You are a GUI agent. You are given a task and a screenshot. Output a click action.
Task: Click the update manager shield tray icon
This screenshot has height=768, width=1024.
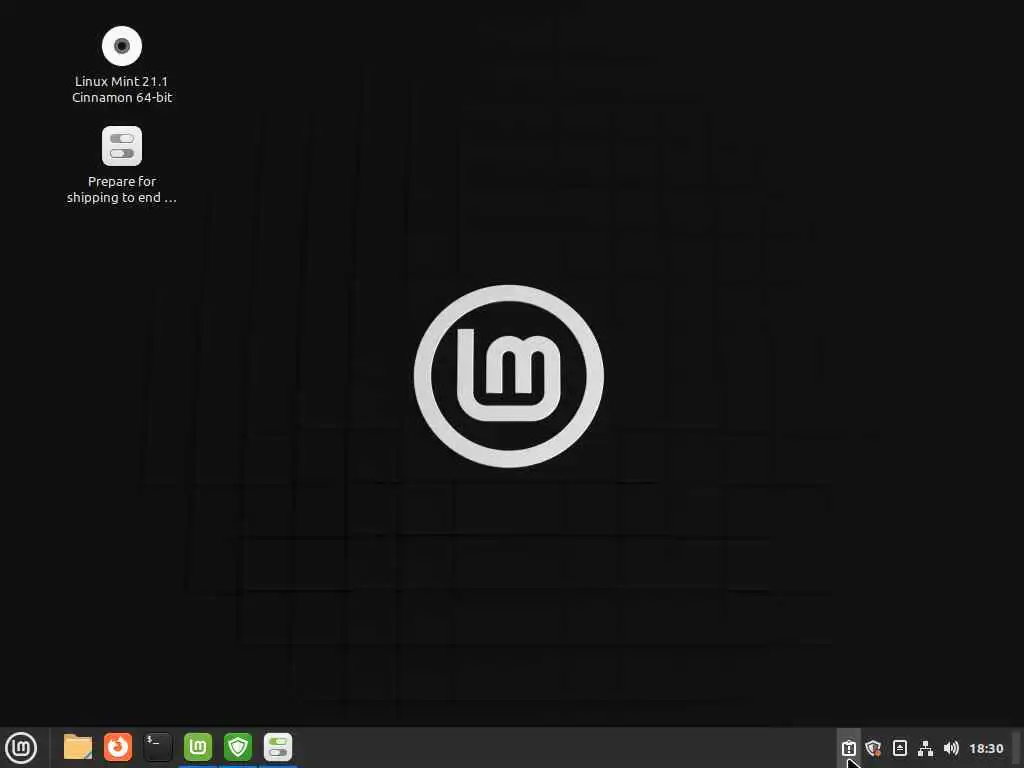point(874,748)
